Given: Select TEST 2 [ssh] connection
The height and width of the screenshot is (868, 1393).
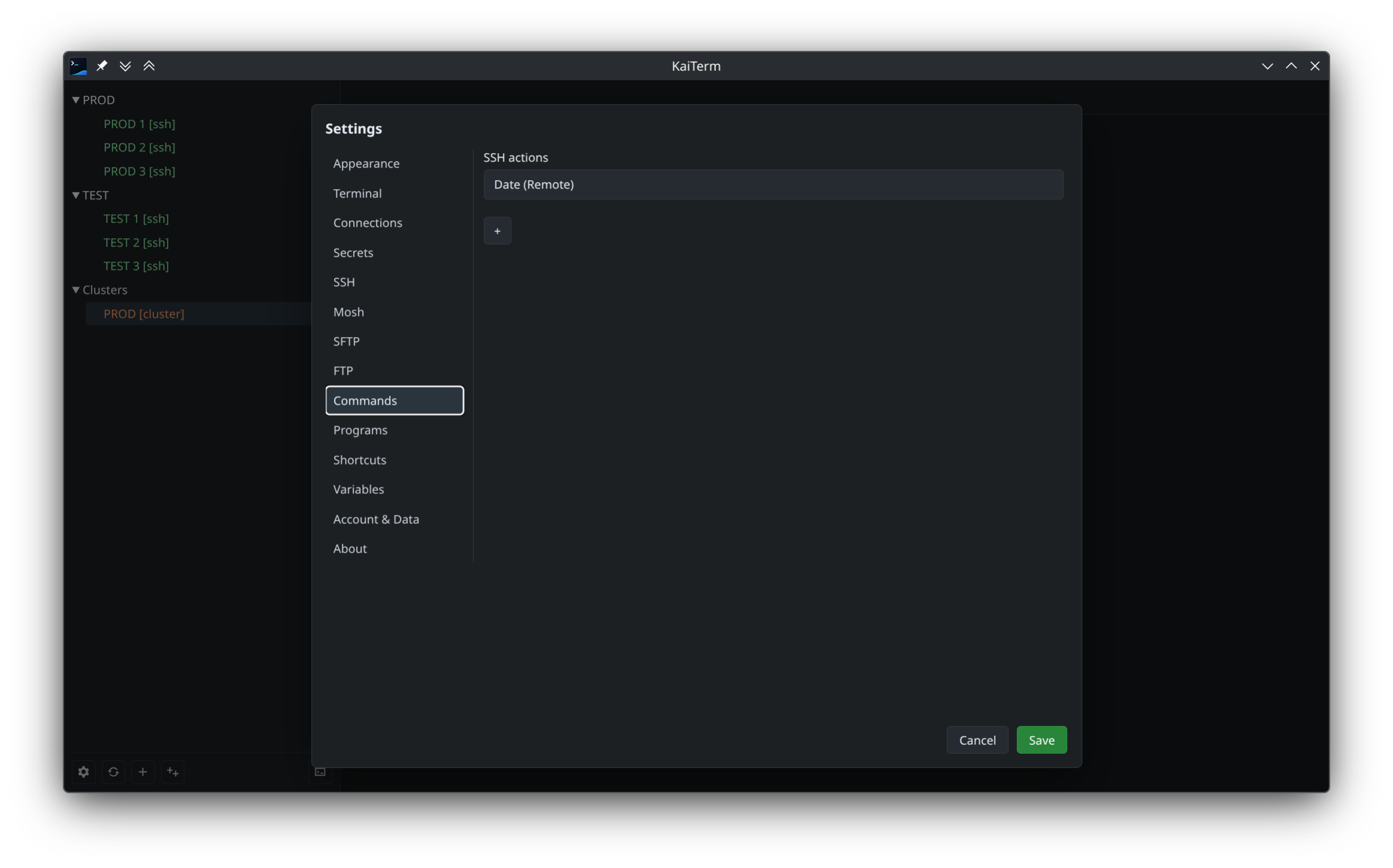Looking at the screenshot, I should click(x=136, y=242).
